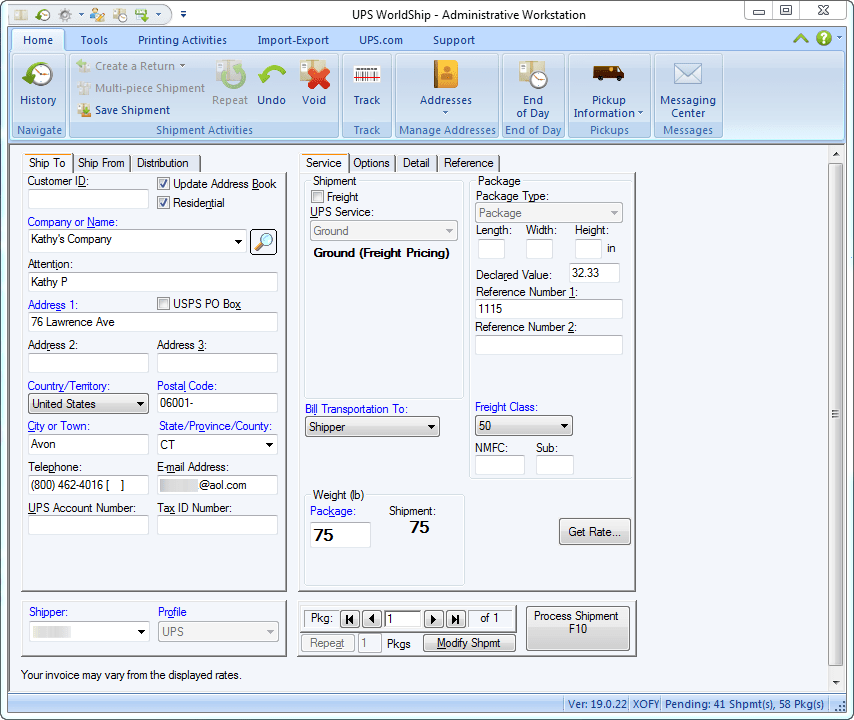The width and height of the screenshot is (854, 720).
Task: Expand customize quick access toolbar arrow
Action: coord(184,15)
